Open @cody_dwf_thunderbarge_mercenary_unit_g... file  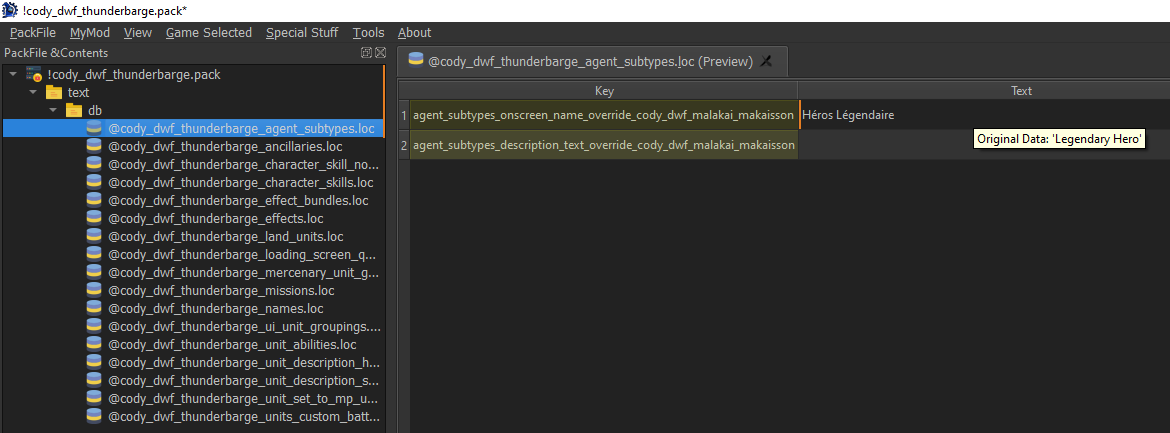click(244, 272)
